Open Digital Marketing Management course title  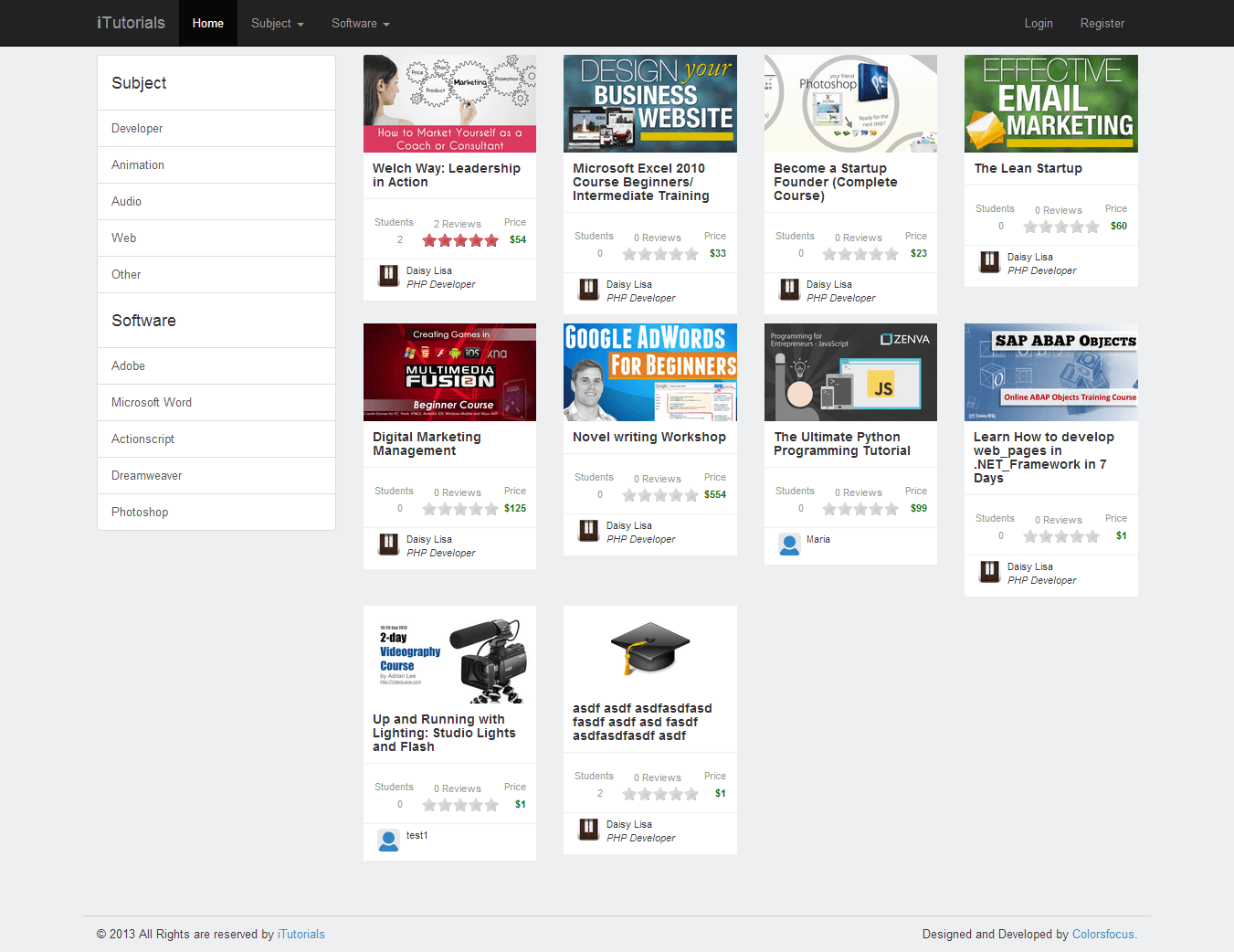pos(427,444)
